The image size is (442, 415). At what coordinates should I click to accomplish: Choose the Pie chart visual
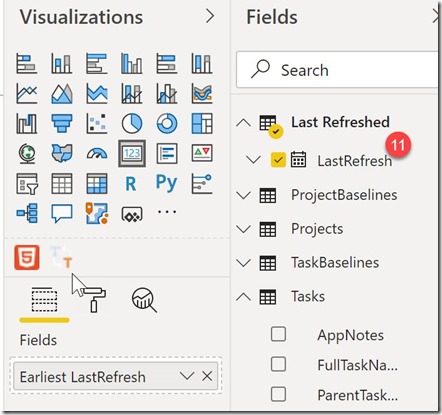click(132, 123)
